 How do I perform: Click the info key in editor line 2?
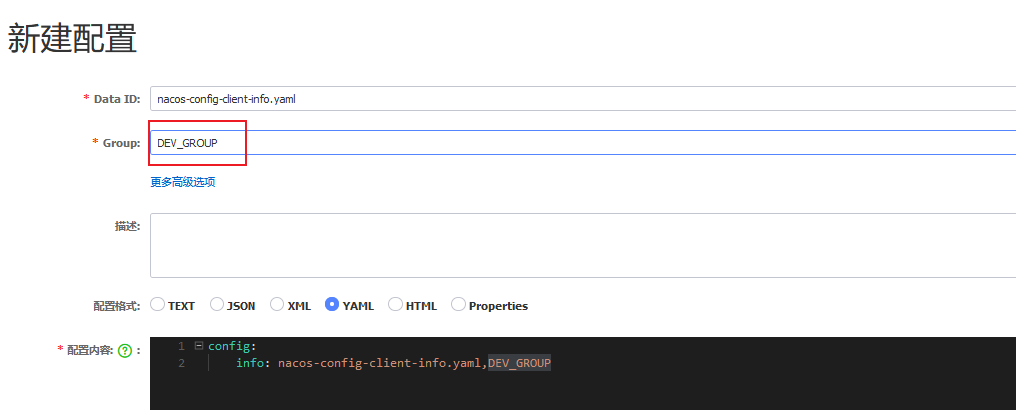(252, 363)
